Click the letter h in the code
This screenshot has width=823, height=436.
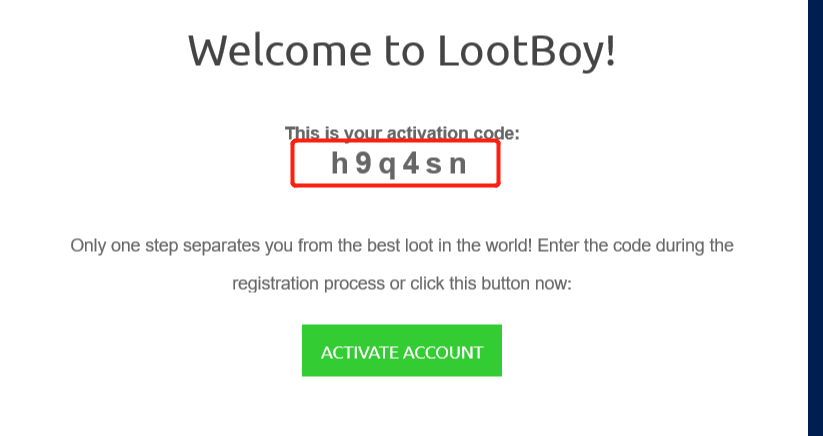tap(340, 163)
